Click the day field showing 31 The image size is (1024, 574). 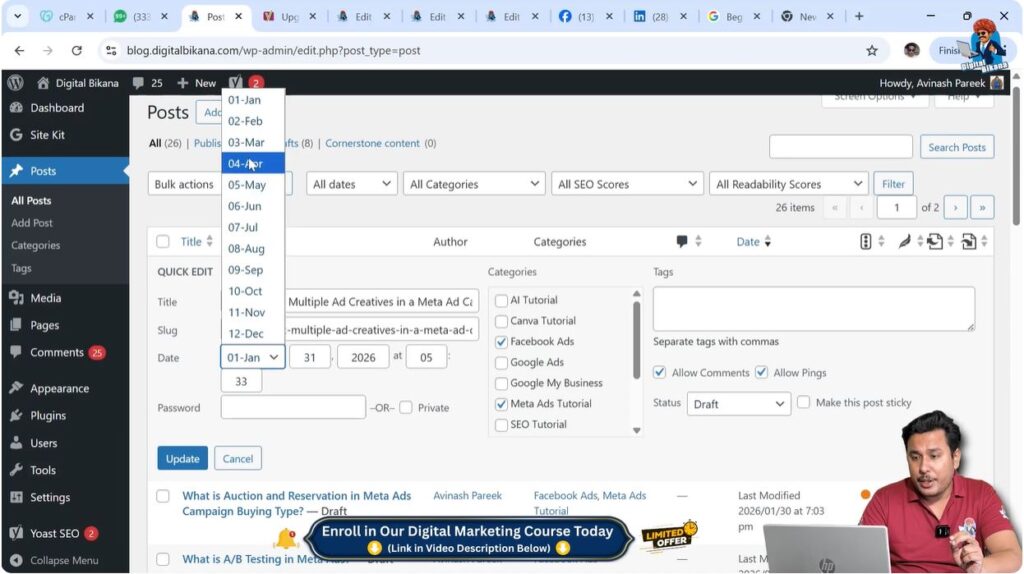coord(310,357)
